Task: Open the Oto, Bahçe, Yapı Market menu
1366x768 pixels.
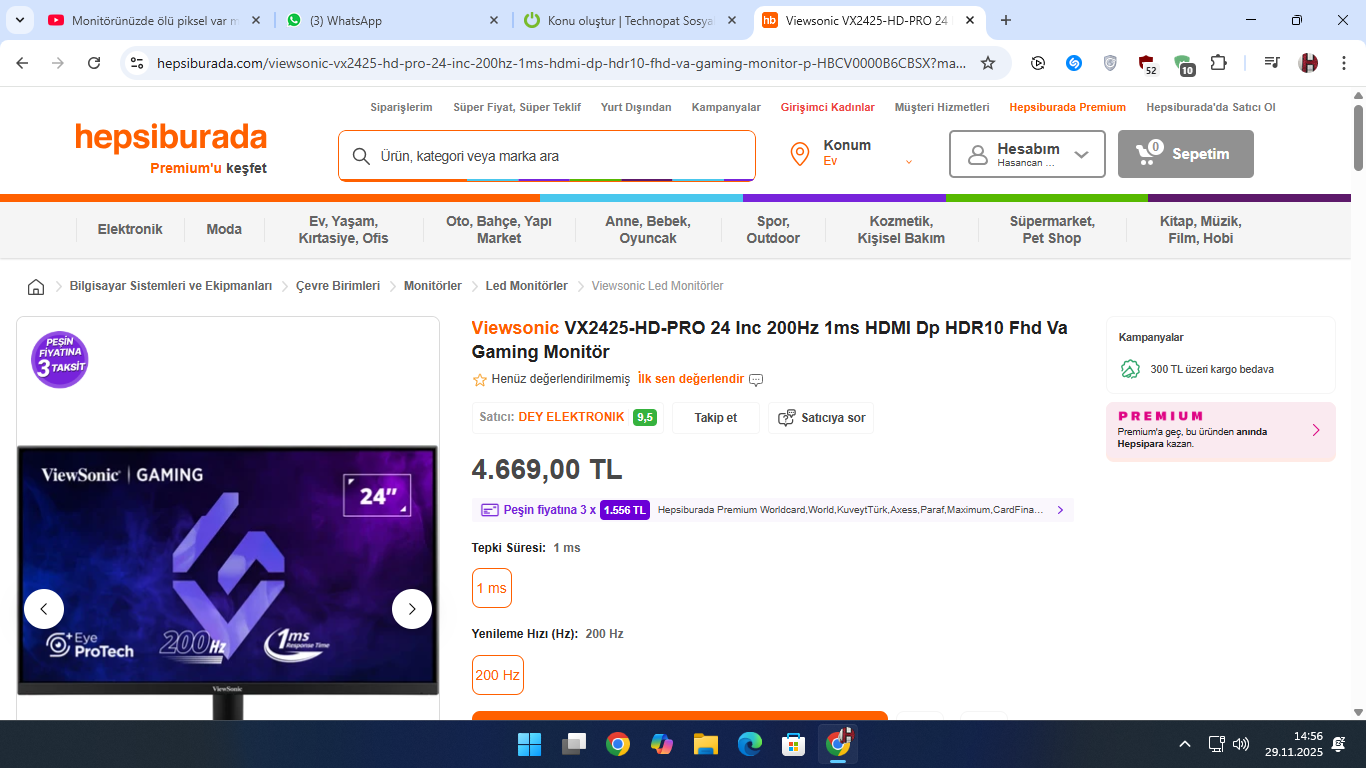Action: point(499,230)
